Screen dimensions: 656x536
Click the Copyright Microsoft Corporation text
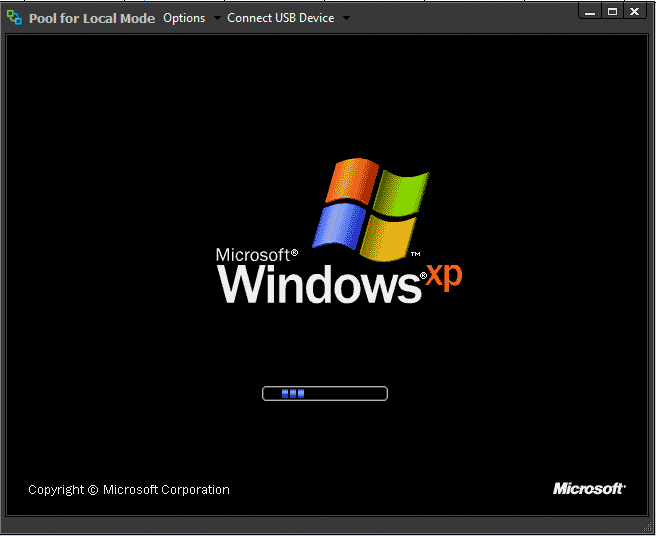tap(129, 490)
